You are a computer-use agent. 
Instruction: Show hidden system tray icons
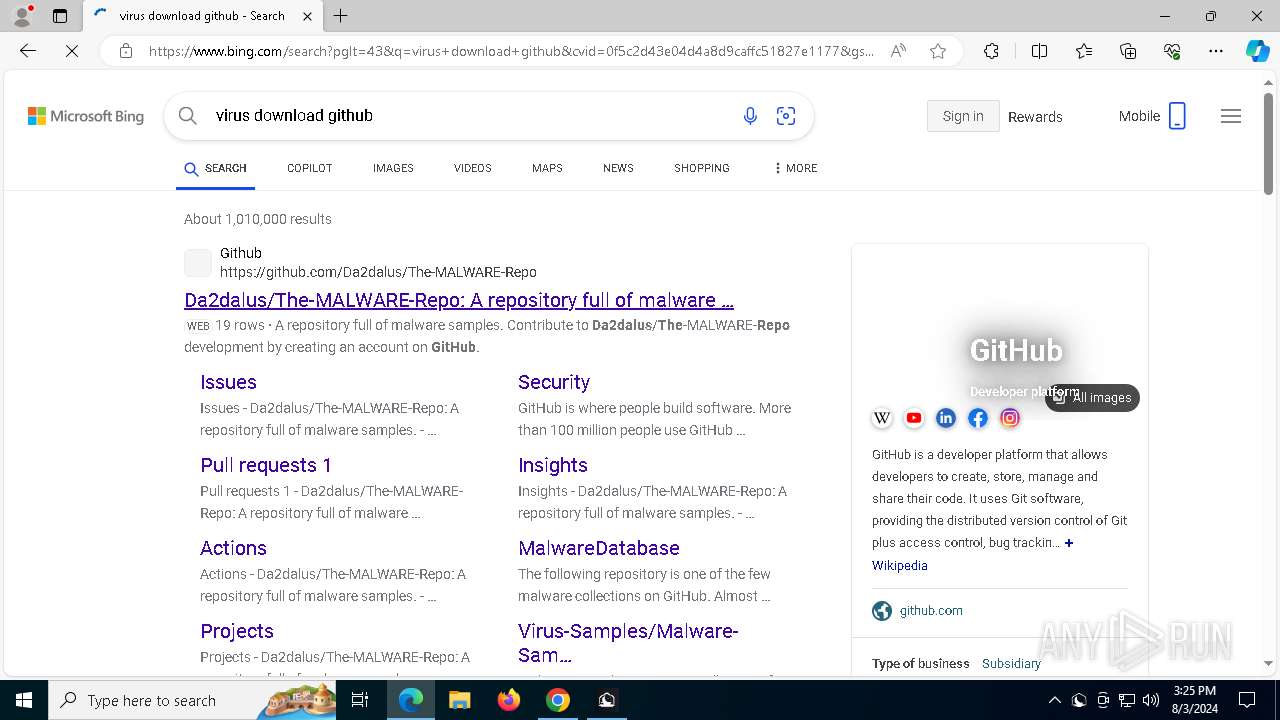1054,700
